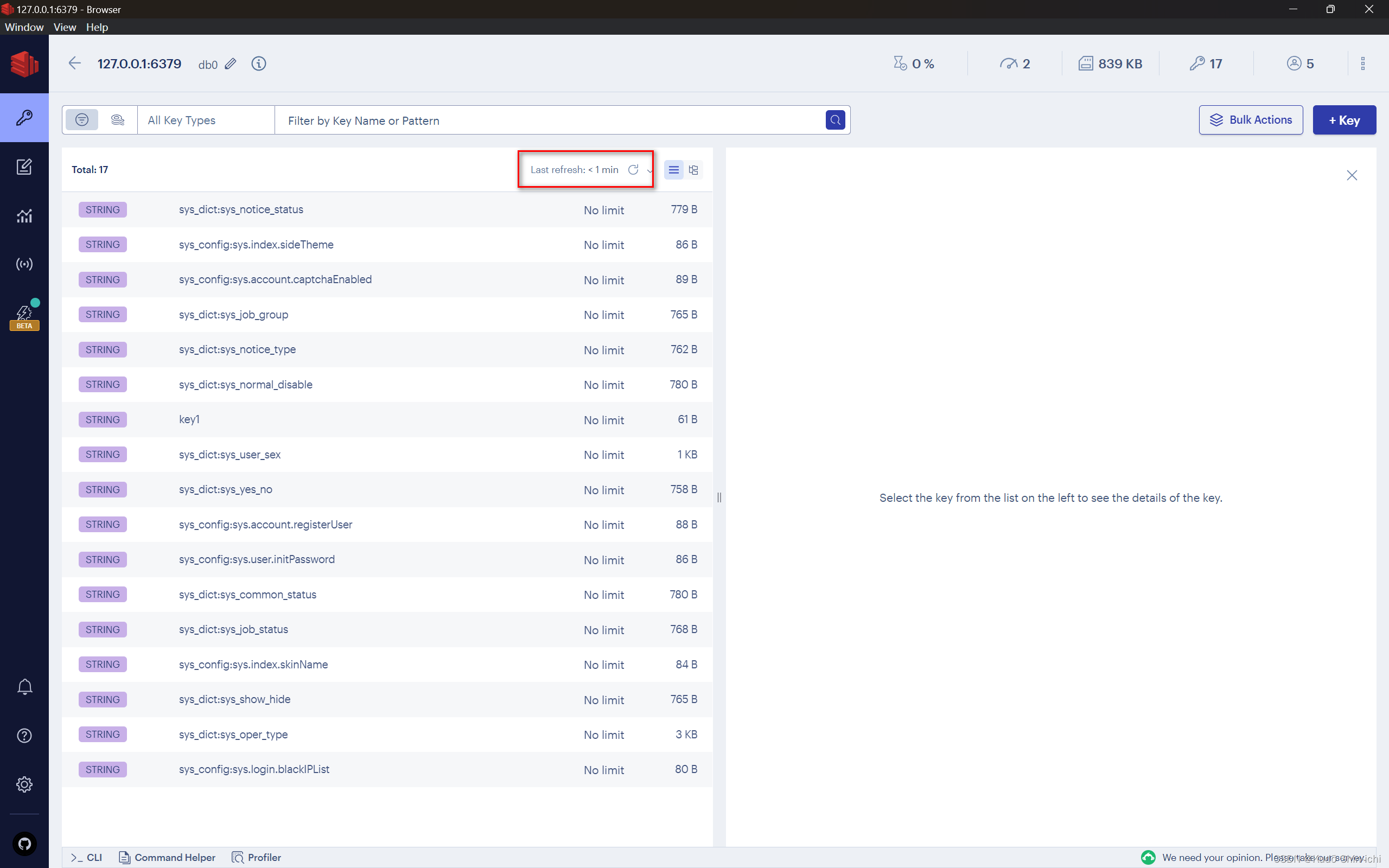Select key sys_config:sys.index.skinName
Viewport: 1389px width, 868px height.
(x=387, y=665)
